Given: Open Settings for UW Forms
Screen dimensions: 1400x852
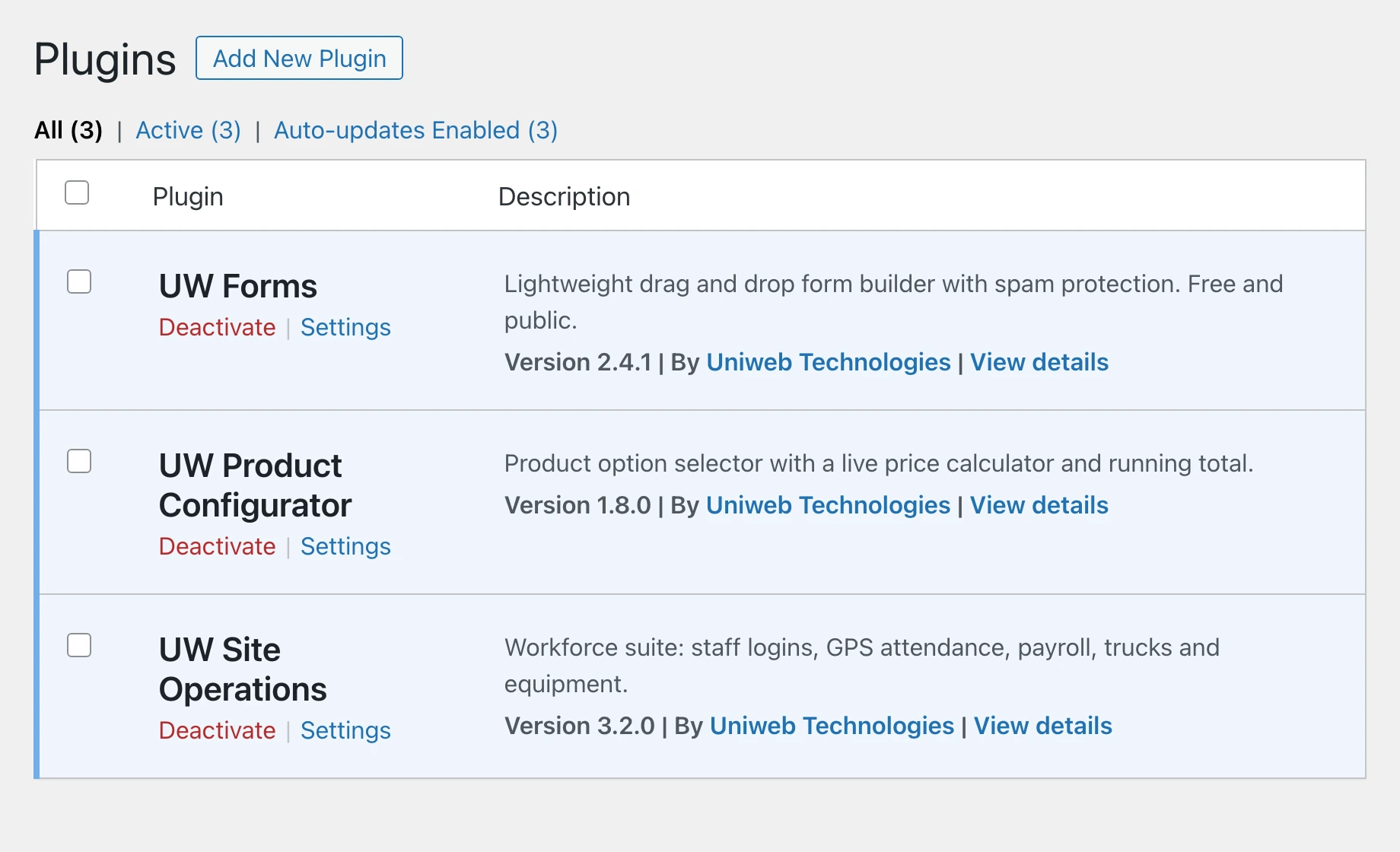Looking at the screenshot, I should 345,327.
